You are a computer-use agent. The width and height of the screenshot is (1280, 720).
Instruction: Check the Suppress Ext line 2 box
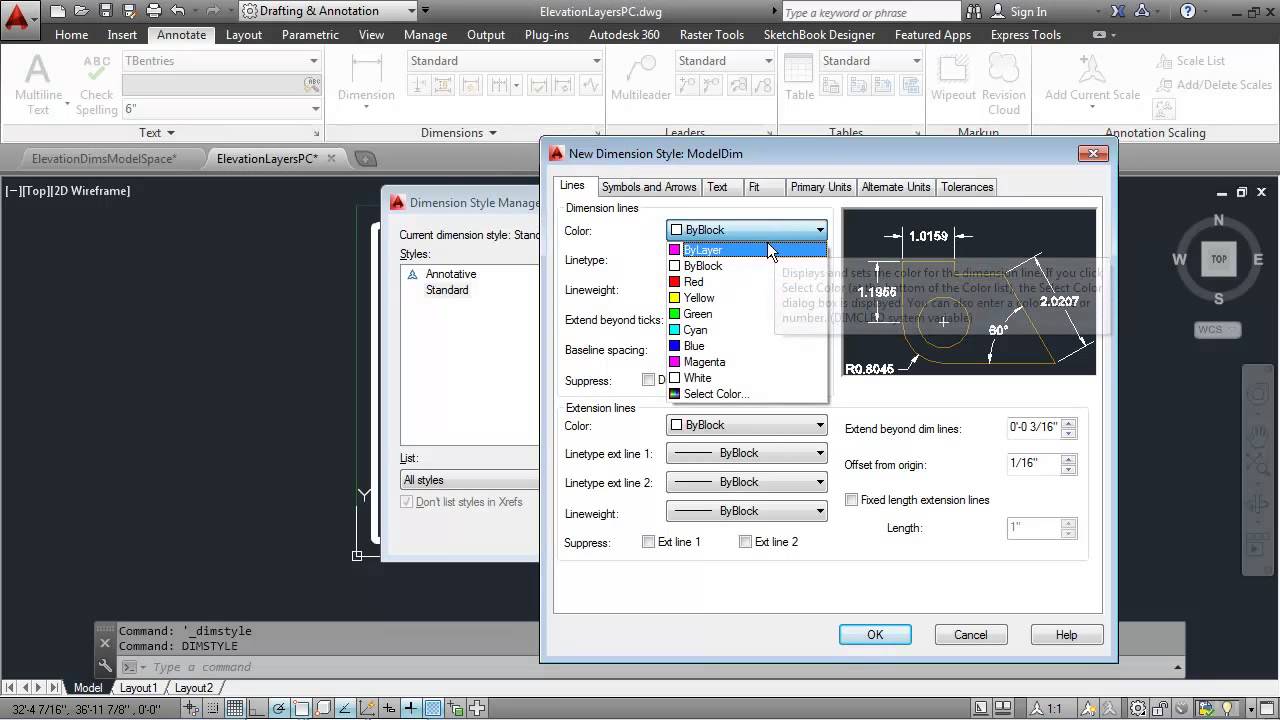(x=745, y=542)
